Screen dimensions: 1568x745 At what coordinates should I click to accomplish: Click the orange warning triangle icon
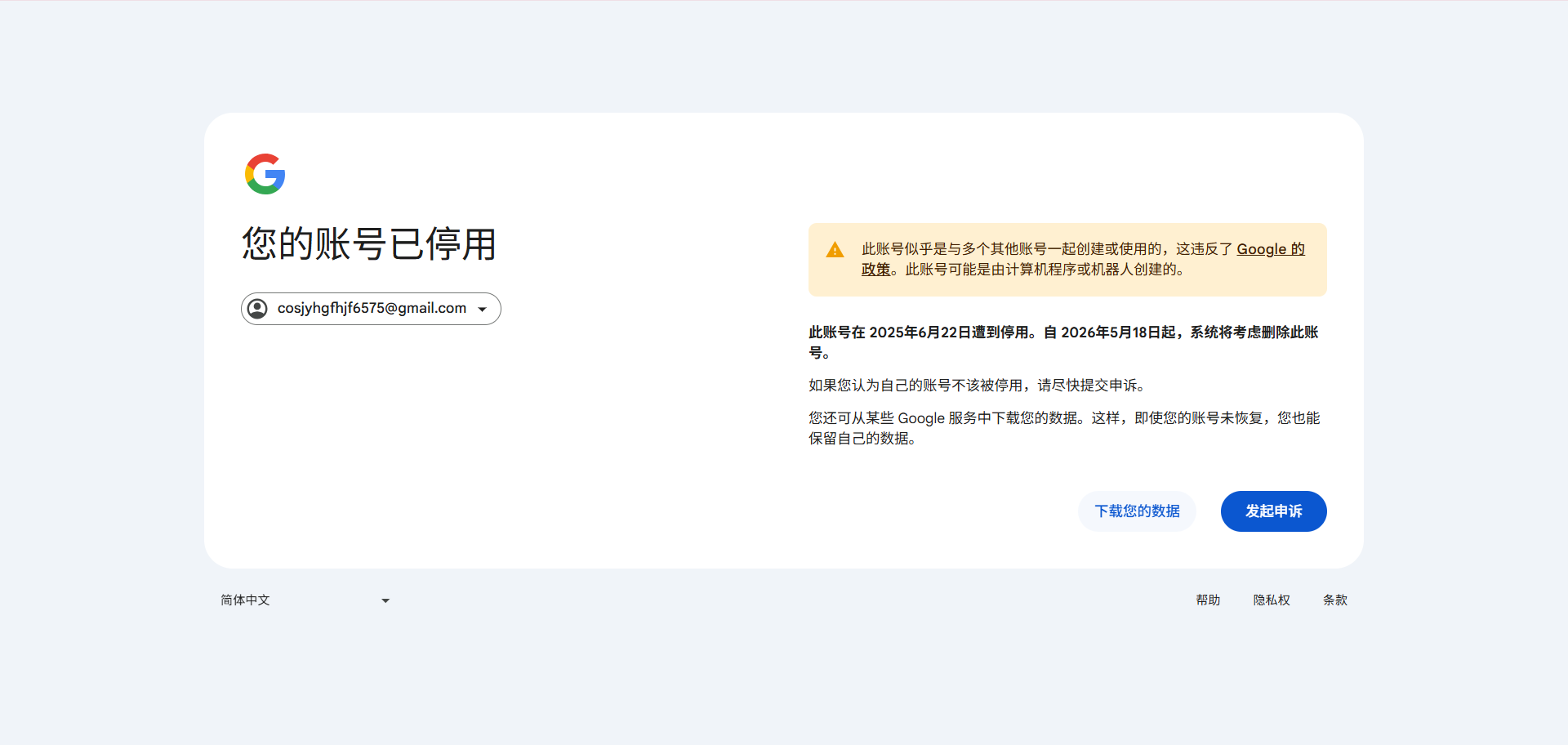pyautogui.click(x=835, y=250)
